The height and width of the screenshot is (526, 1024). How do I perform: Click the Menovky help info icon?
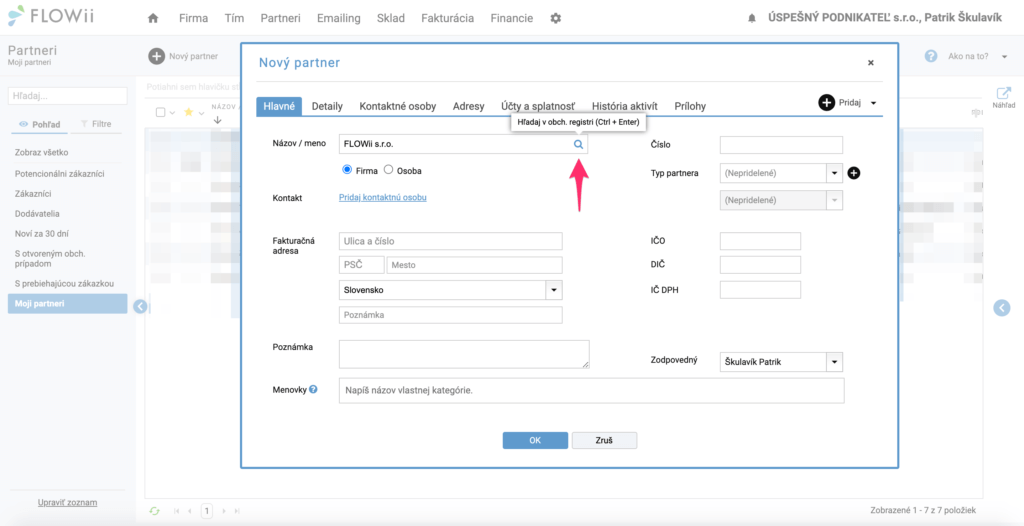pyautogui.click(x=313, y=389)
